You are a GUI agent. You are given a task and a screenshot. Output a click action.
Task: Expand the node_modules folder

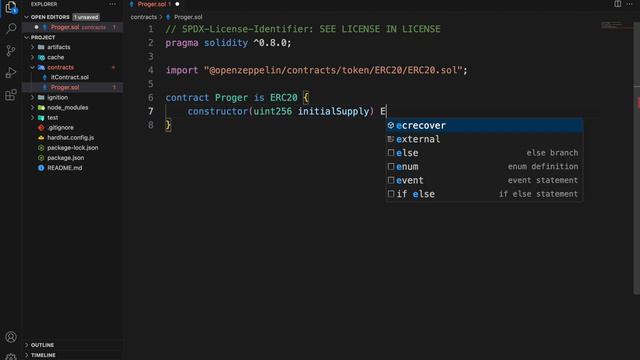tap(33, 107)
